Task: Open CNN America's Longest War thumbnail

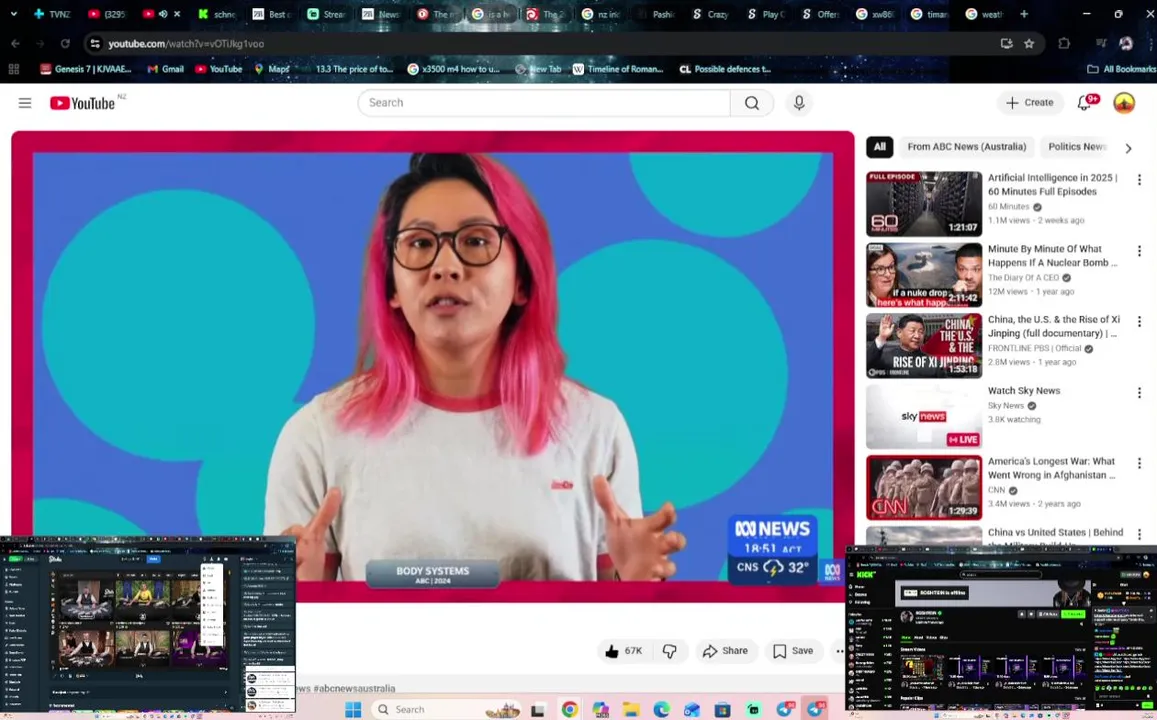Action: 924,488
